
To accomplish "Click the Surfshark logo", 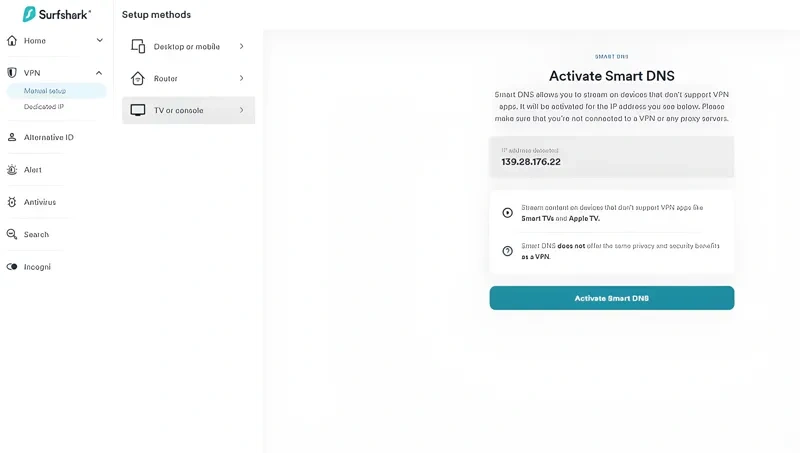I will (56, 14).
